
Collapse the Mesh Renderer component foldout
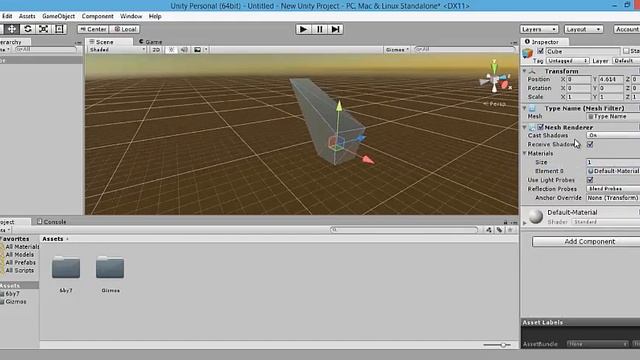[524, 127]
